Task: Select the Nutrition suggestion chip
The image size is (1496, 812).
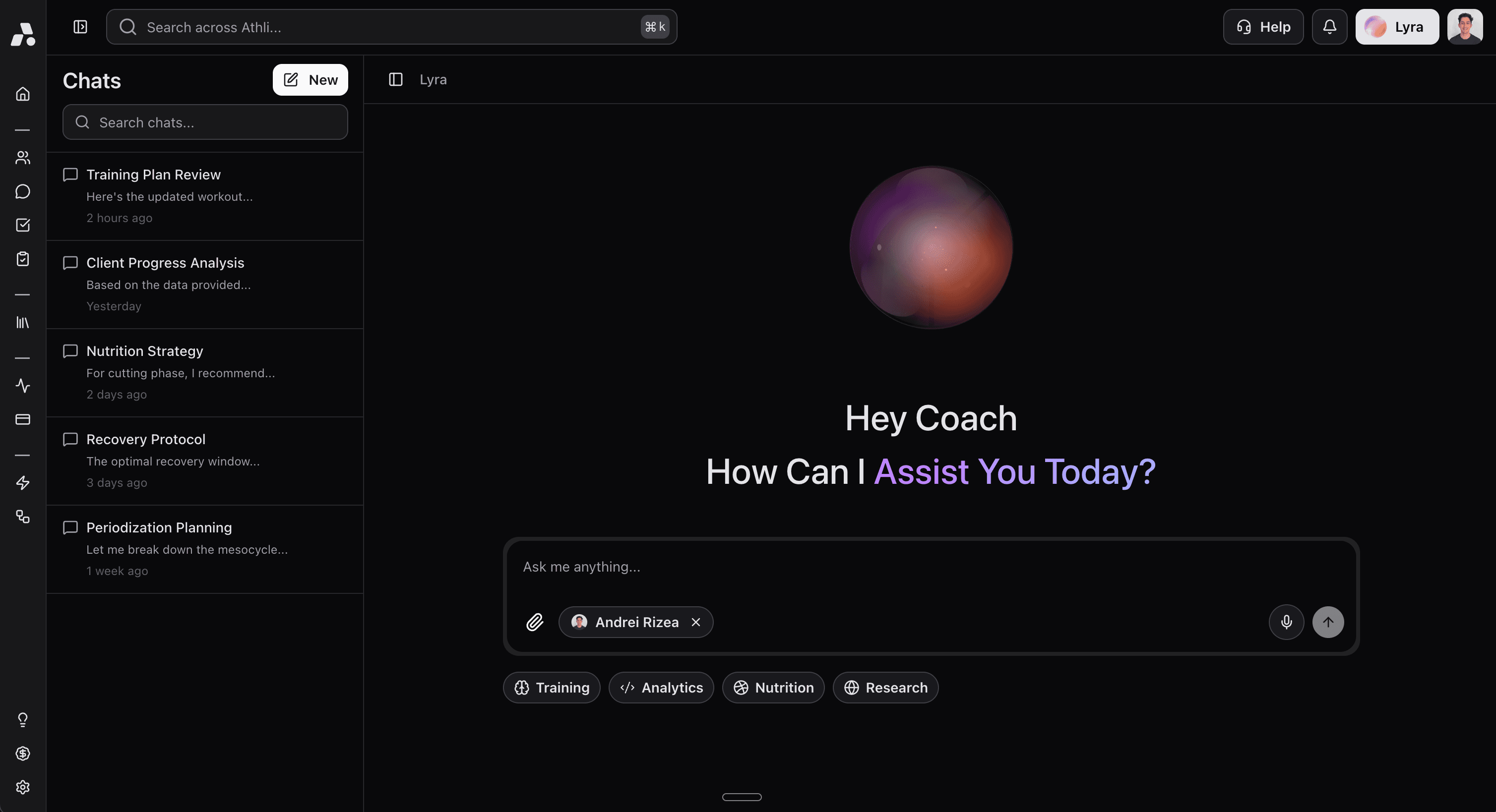Action: 773,687
